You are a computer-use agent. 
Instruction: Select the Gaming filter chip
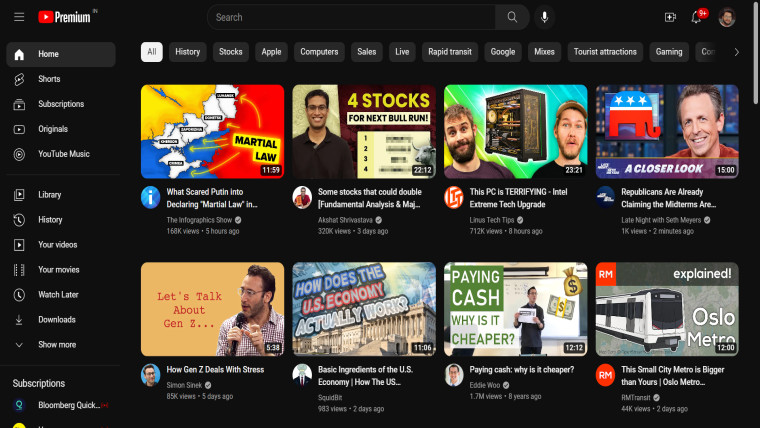point(669,52)
